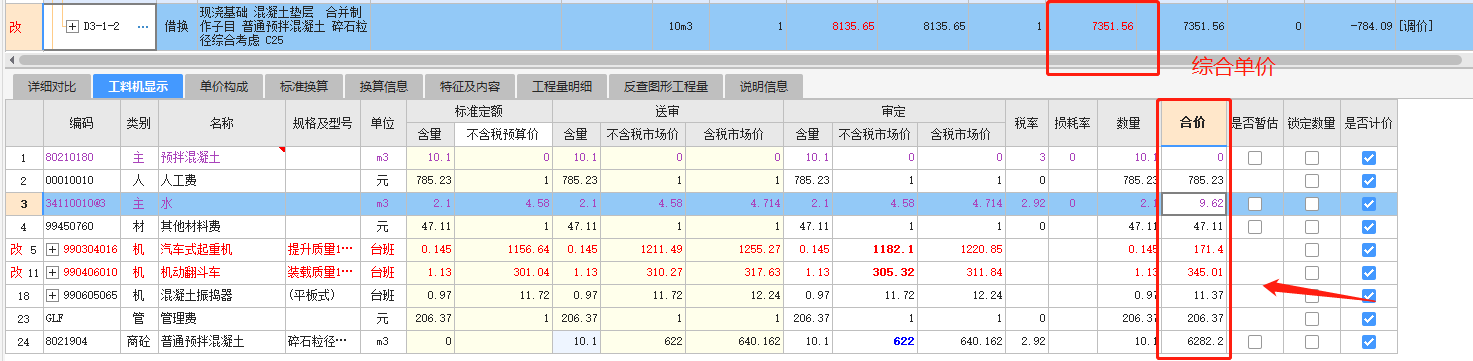Screen dimensions: 1473x361
Task: Show the 反查图形工程量 tab
Action: click(x=666, y=86)
